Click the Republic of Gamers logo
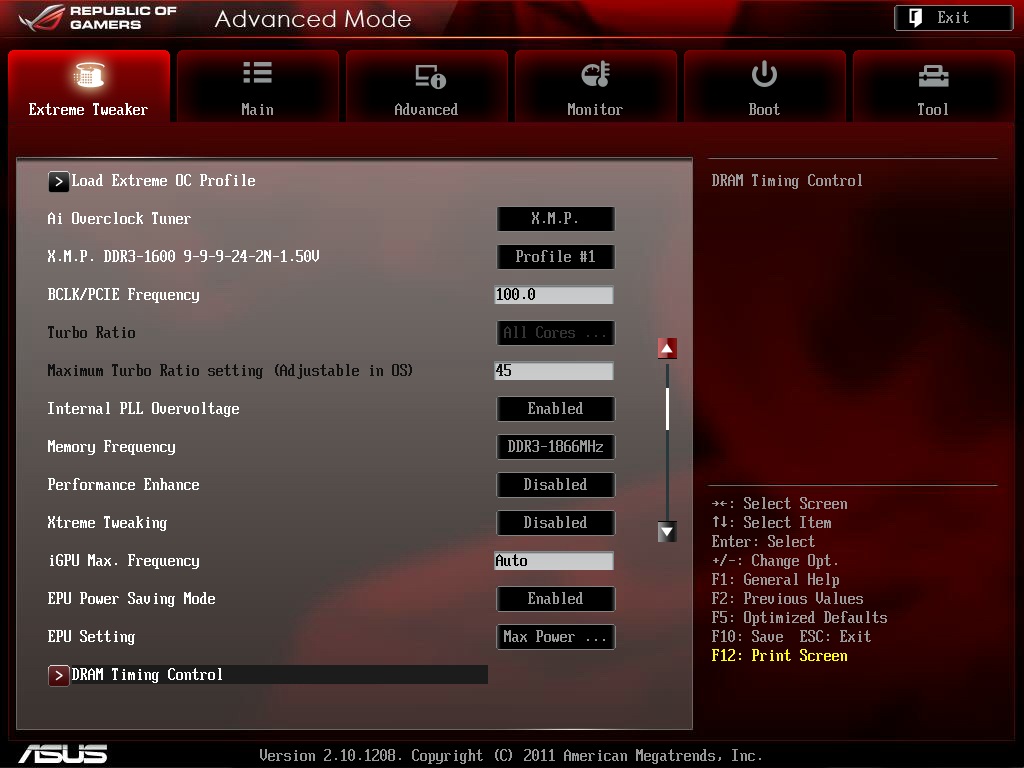1024x768 pixels. coord(98,18)
